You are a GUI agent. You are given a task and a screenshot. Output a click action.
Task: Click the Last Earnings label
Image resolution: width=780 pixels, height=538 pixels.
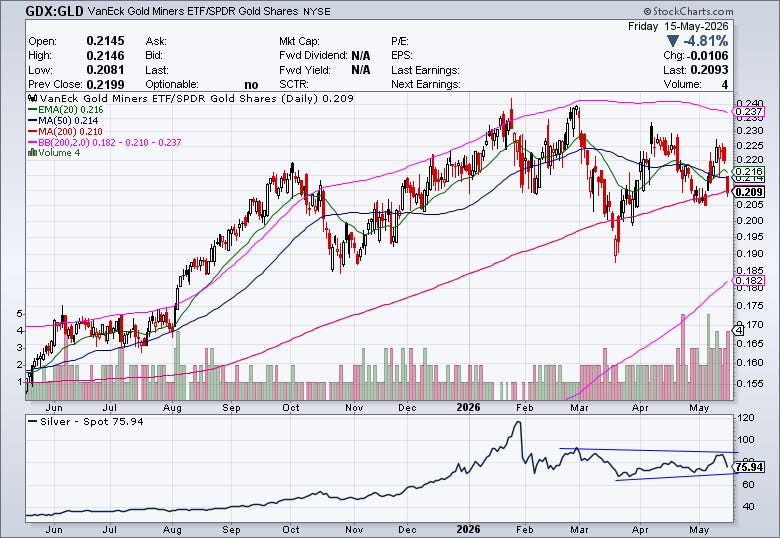pos(425,70)
